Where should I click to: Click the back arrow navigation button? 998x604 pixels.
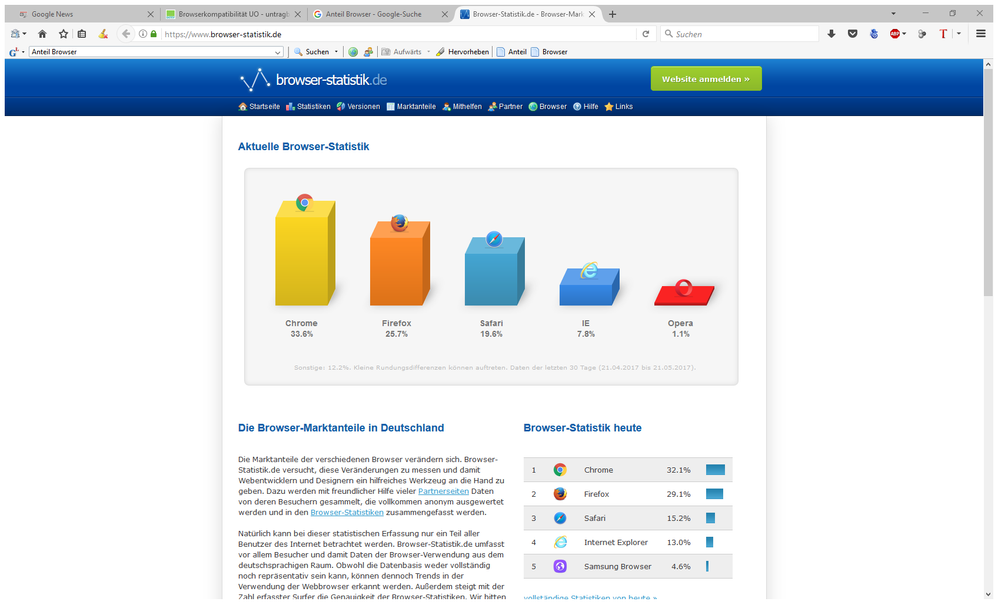click(x=126, y=34)
